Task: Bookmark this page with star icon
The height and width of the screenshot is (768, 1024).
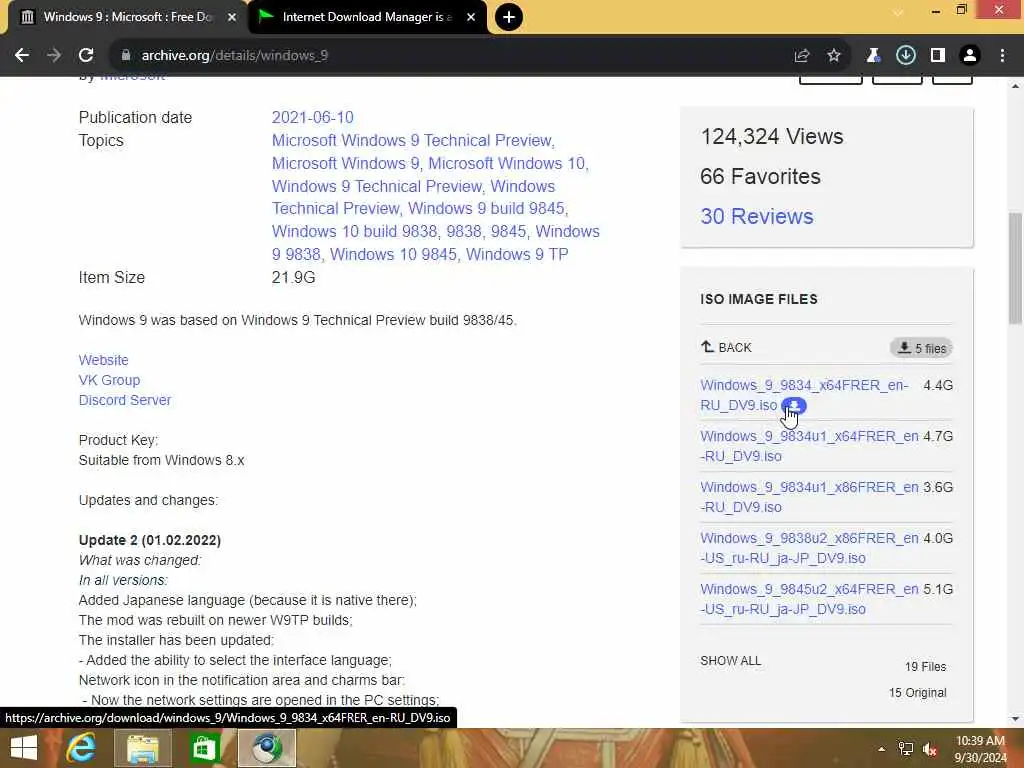Action: (834, 56)
